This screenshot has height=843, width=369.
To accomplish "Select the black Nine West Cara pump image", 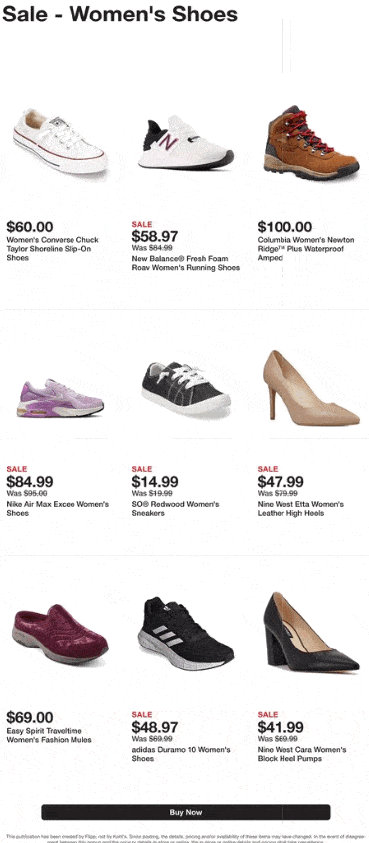I will [311, 632].
